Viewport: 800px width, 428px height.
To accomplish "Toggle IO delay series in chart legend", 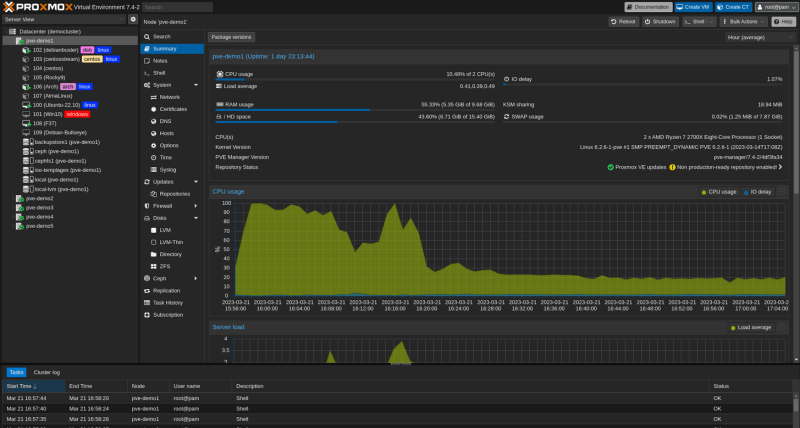I will pyautogui.click(x=757, y=192).
